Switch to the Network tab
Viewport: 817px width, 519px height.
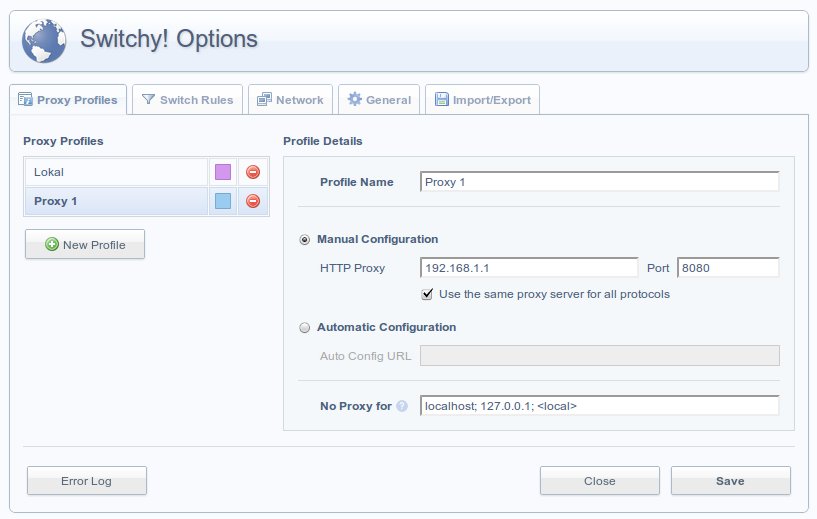(x=290, y=100)
